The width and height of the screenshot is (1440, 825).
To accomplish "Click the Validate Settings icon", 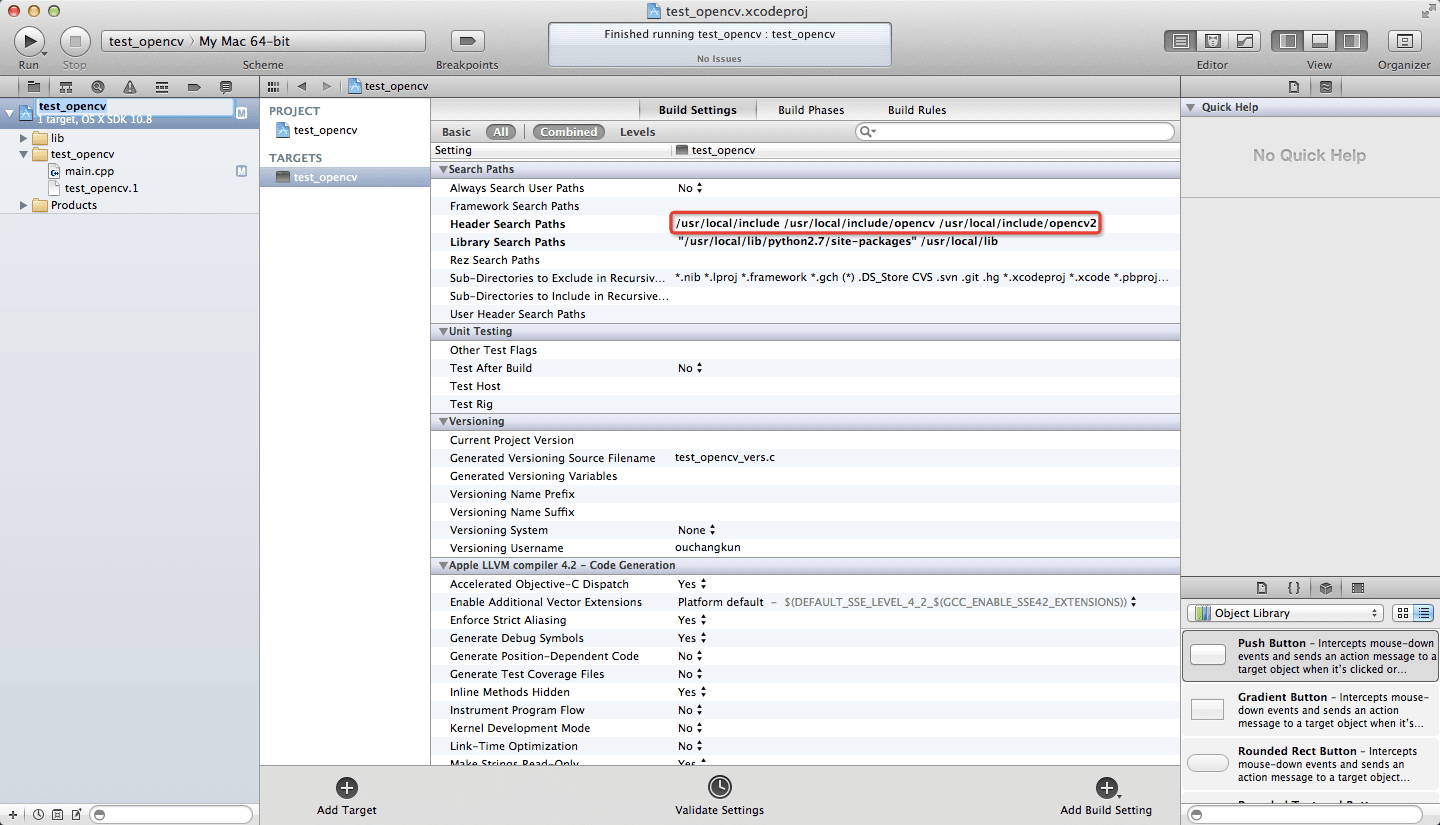I will 719,787.
